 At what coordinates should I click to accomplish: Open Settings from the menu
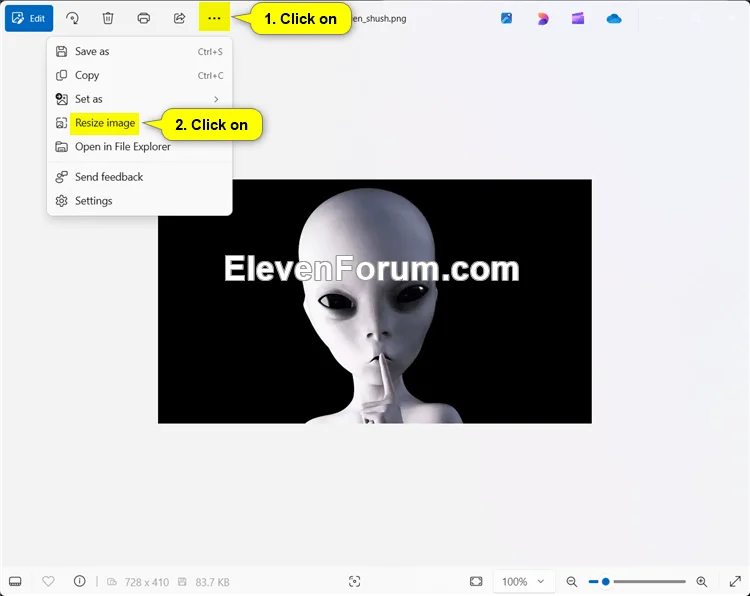(140, 201)
